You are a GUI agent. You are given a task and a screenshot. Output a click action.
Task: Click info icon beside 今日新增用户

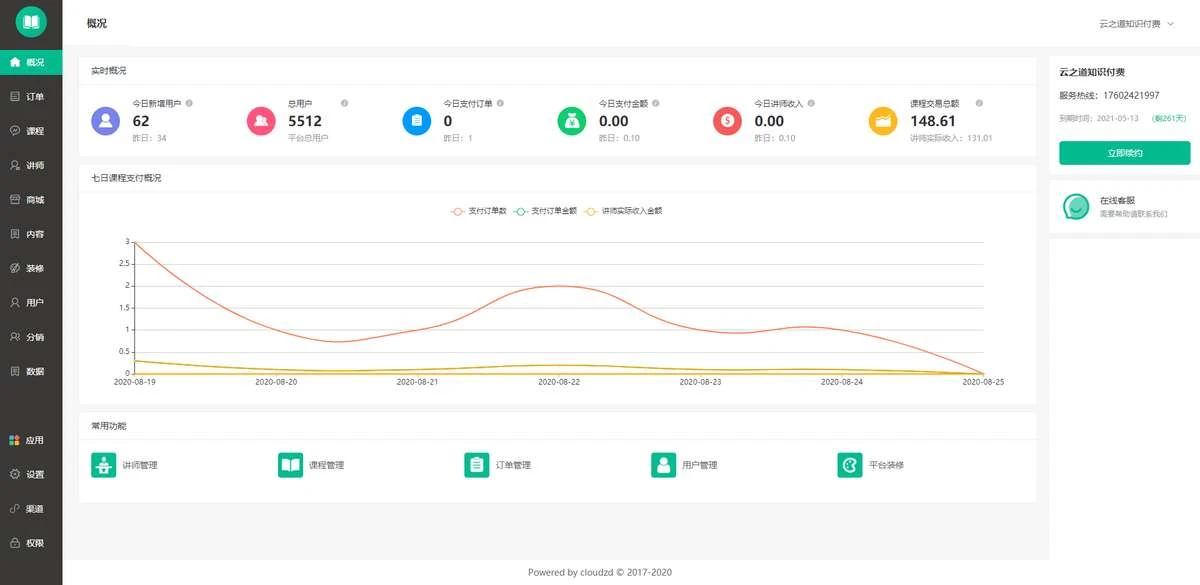[x=189, y=103]
